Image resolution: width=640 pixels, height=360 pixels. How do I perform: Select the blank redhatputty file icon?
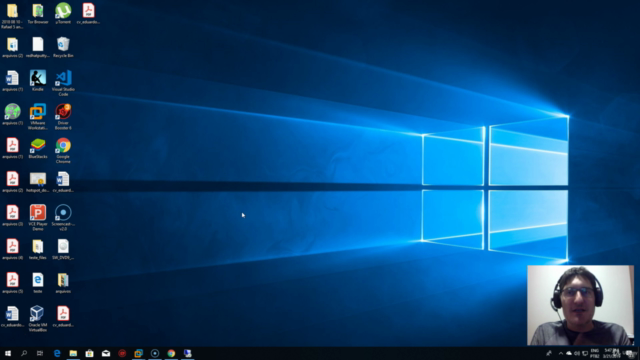click(x=38, y=47)
